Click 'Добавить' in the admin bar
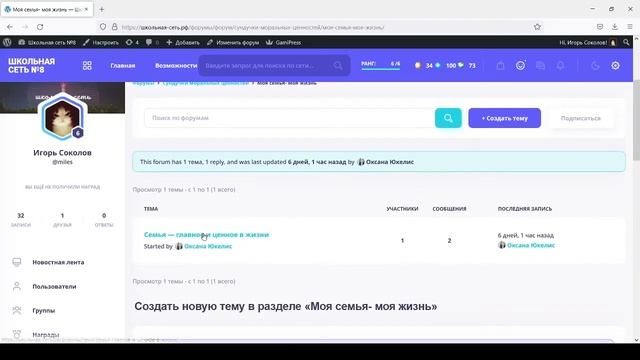640x360 pixels. tap(183, 42)
